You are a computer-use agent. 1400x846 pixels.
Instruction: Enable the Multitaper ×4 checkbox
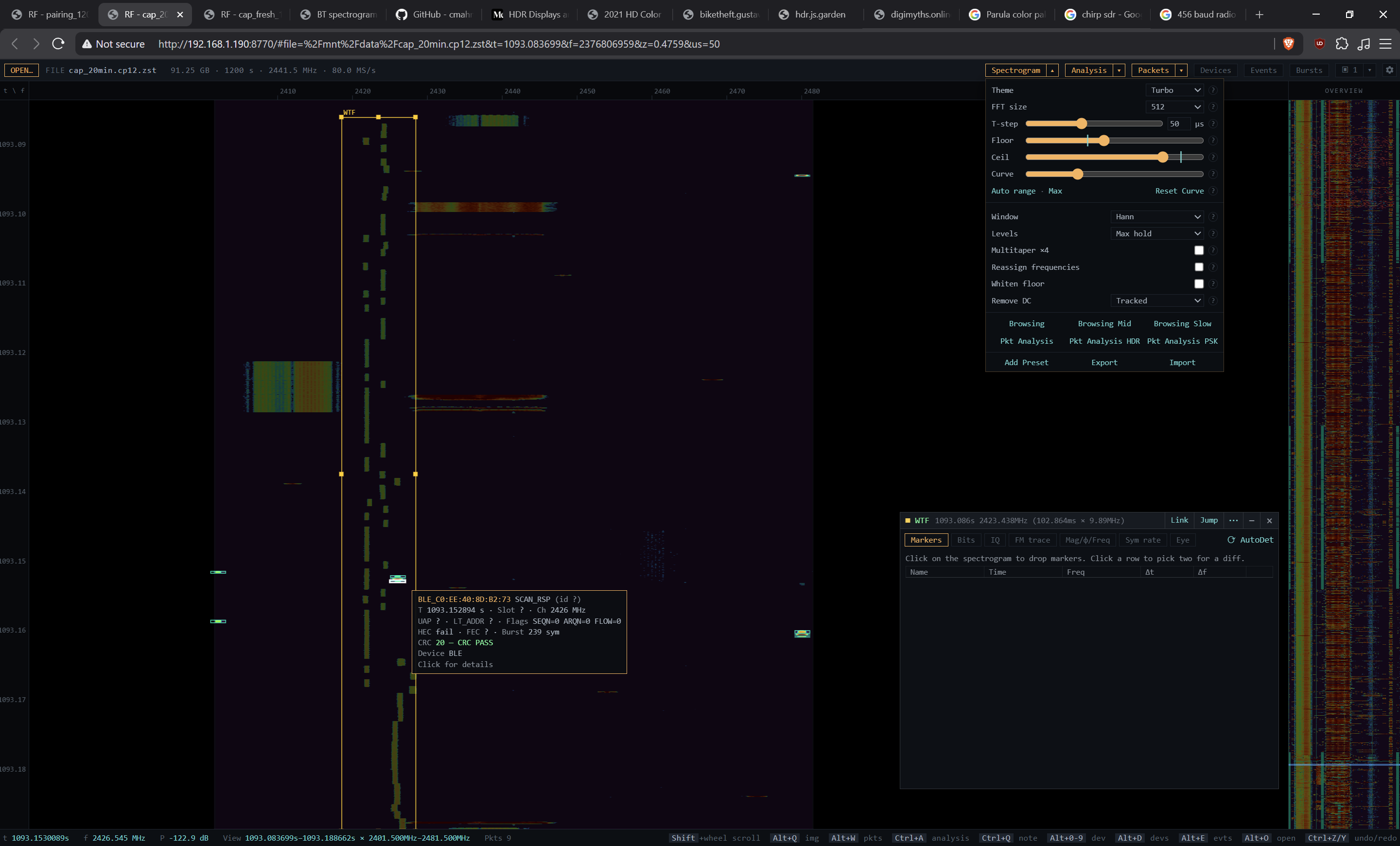1199,250
